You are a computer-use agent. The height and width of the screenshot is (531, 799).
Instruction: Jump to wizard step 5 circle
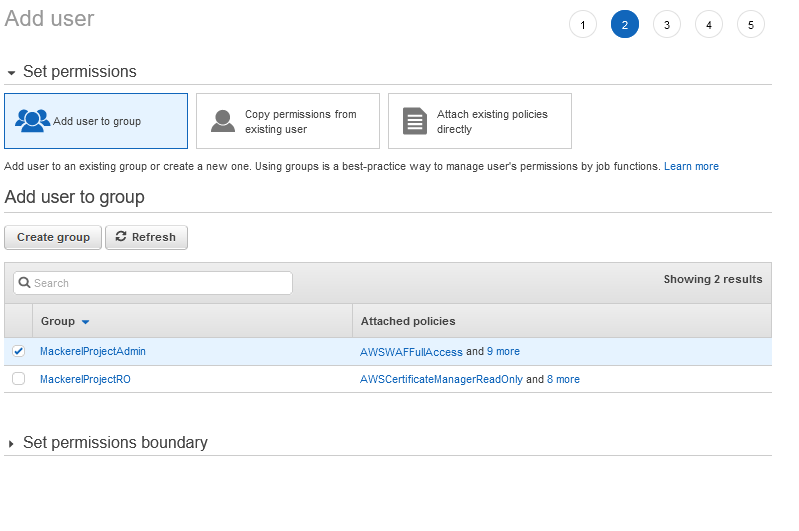pos(750,25)
